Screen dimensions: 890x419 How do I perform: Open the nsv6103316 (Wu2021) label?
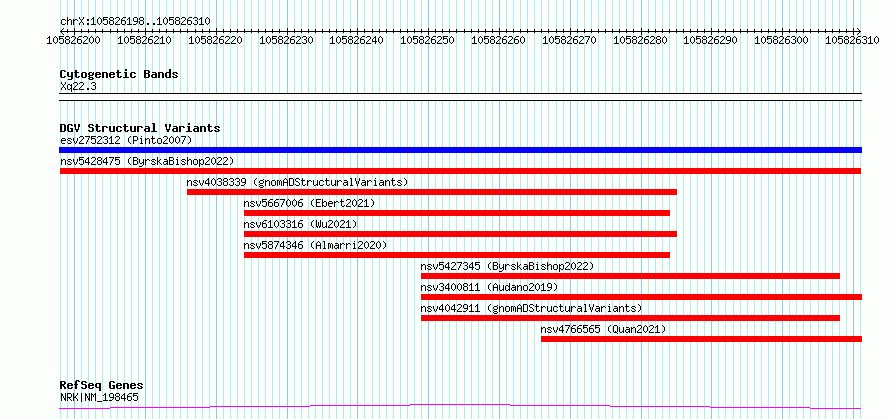pyautogui.click(x=301, y=224)
